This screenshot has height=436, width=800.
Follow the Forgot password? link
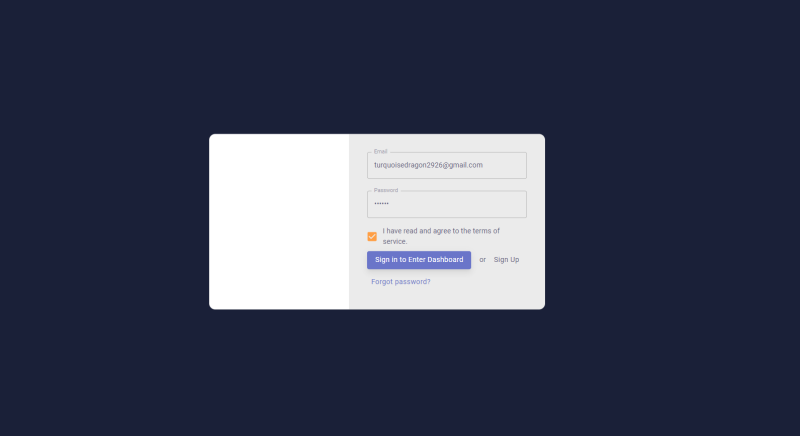pos(401,281)
